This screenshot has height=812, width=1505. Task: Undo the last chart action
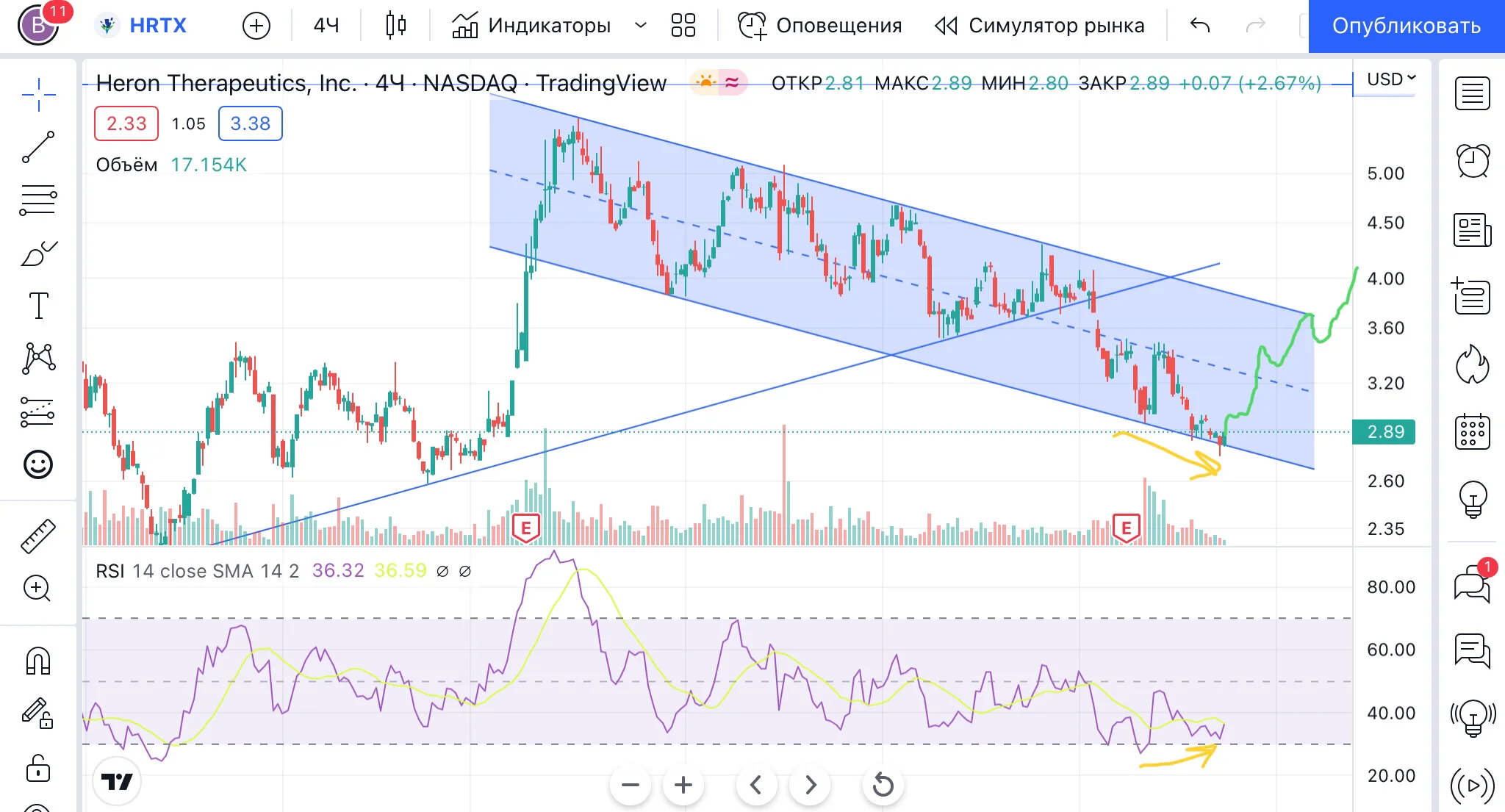(1200, 26)
